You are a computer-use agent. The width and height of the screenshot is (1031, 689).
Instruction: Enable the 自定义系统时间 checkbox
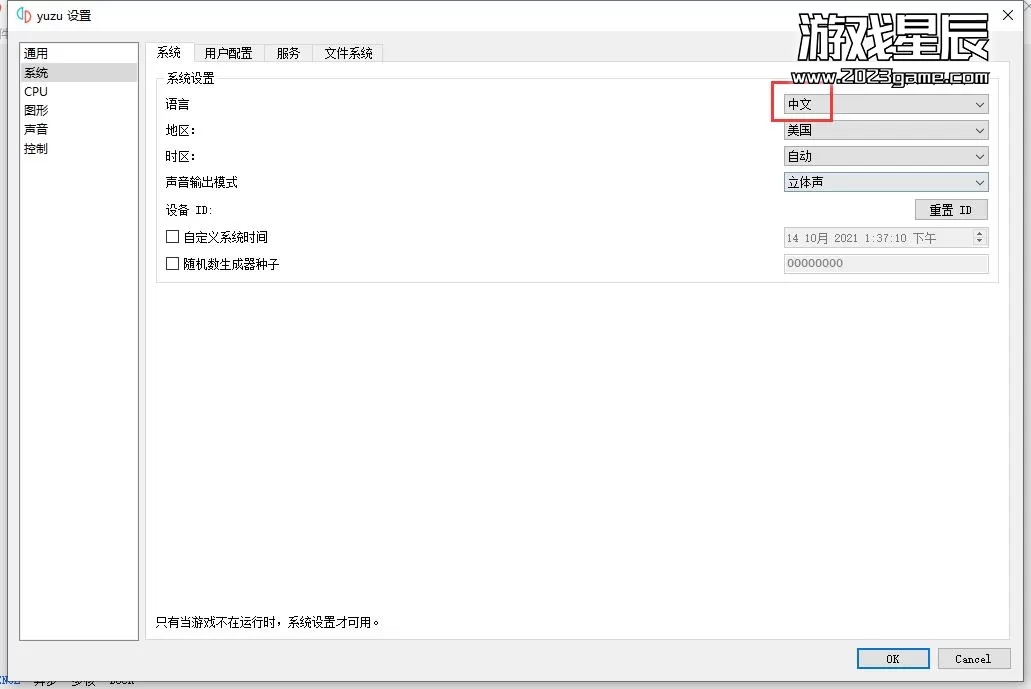[173, 237]
